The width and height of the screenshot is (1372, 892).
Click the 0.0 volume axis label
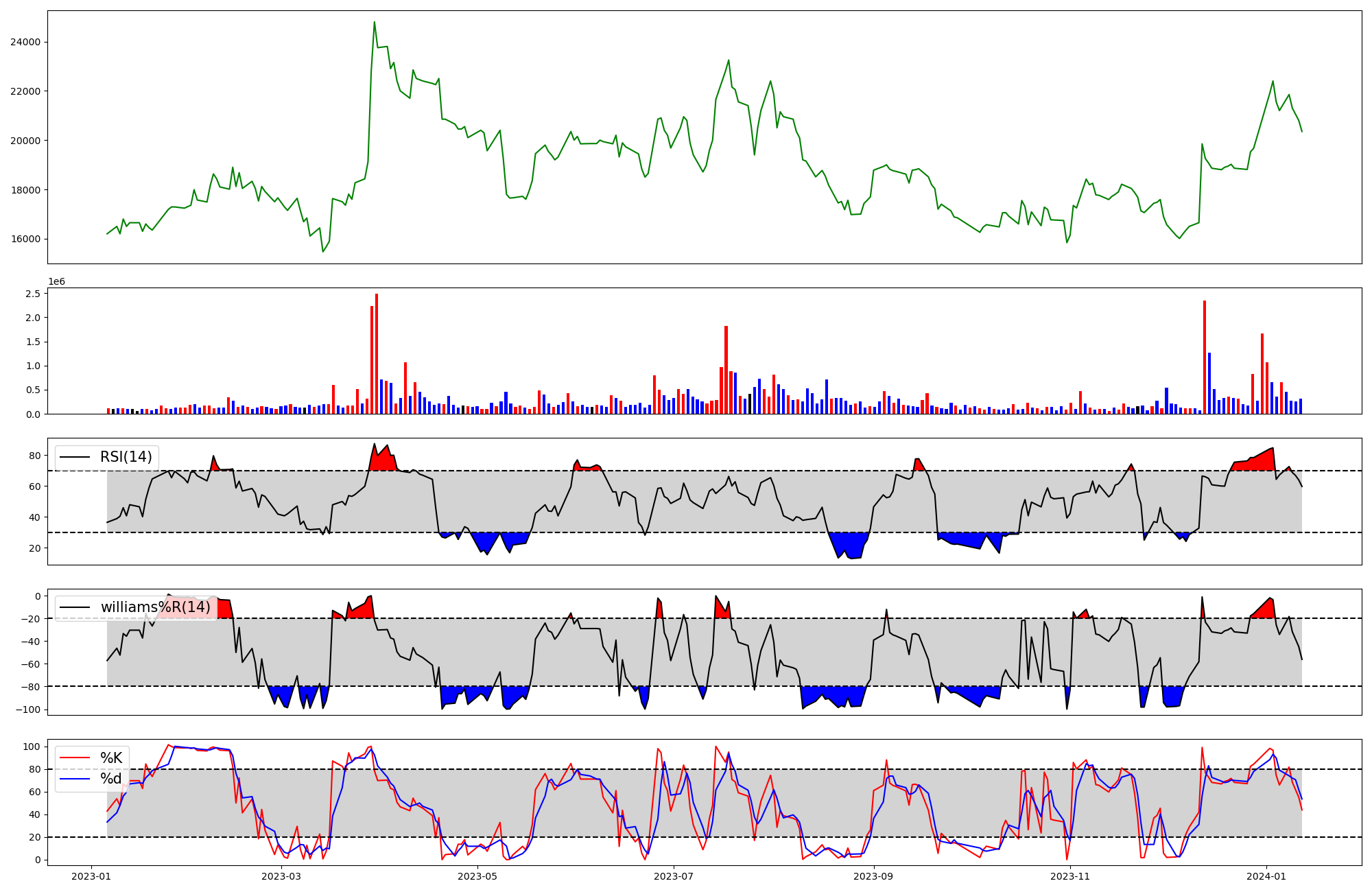[x=33, y=414]
